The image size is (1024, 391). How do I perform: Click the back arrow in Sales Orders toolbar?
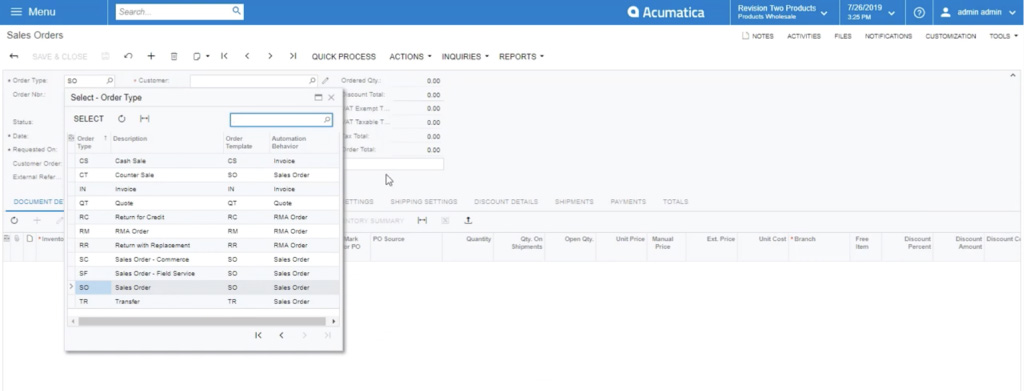(x=14, y=57)
